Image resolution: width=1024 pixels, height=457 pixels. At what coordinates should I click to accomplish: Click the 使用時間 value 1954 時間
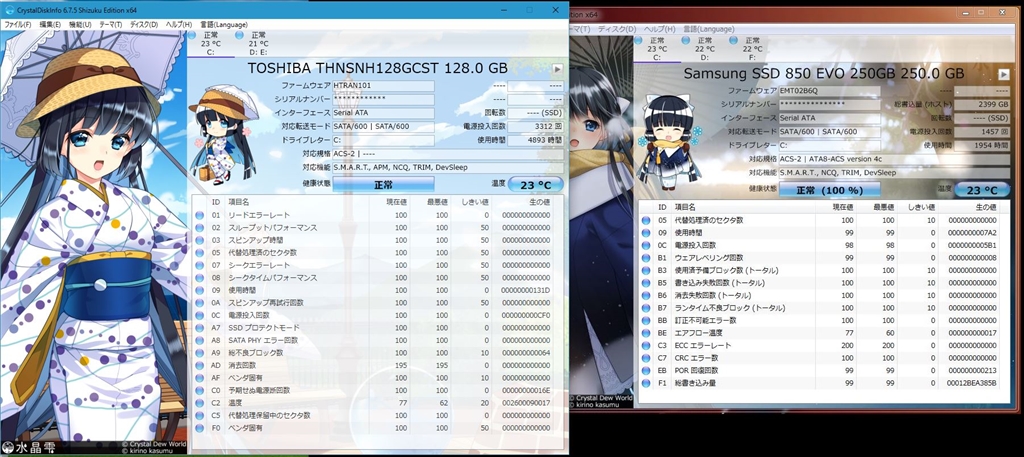982,145
